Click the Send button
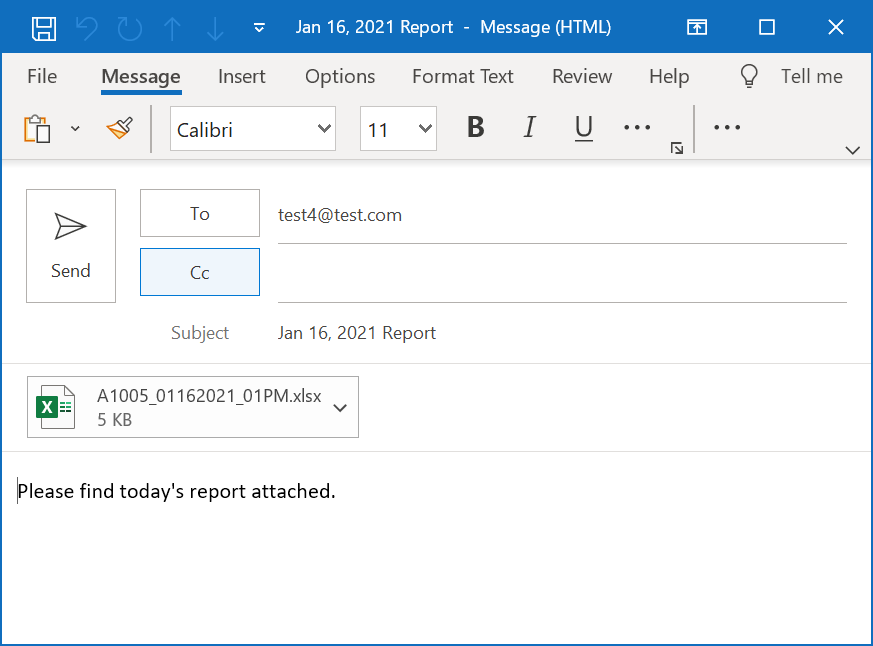Image resolution: width=873 pixels, height=646 pixels. [70, 245]
